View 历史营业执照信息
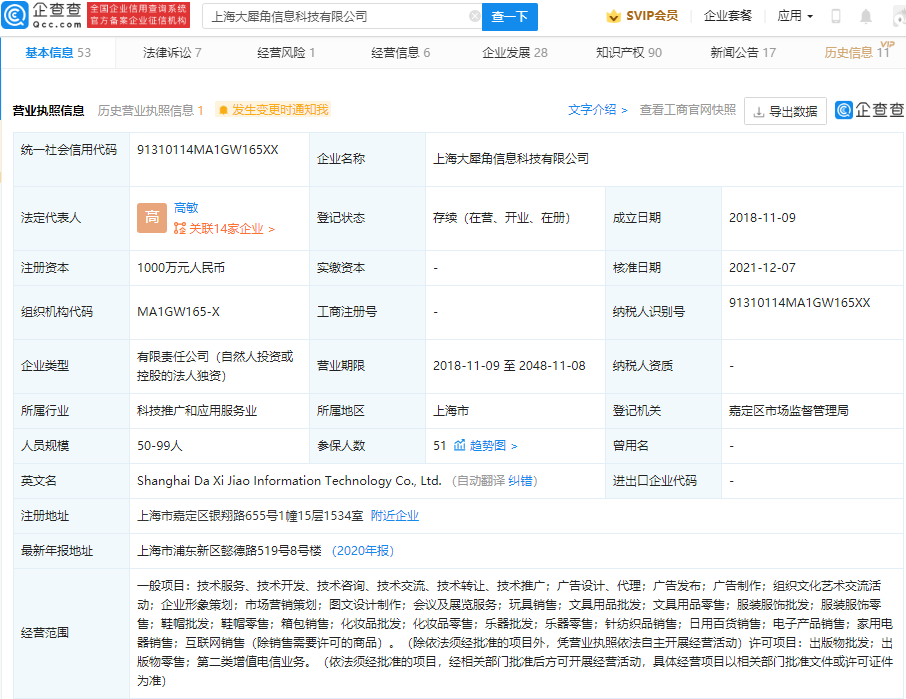Screen dimensions: 906x699 (x=150, y=110)
